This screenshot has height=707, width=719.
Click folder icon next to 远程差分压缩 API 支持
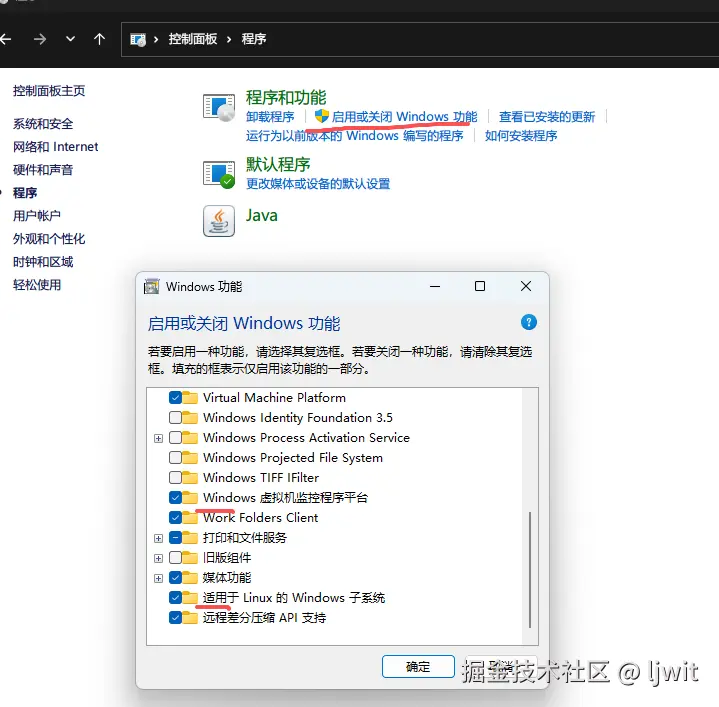190,618
